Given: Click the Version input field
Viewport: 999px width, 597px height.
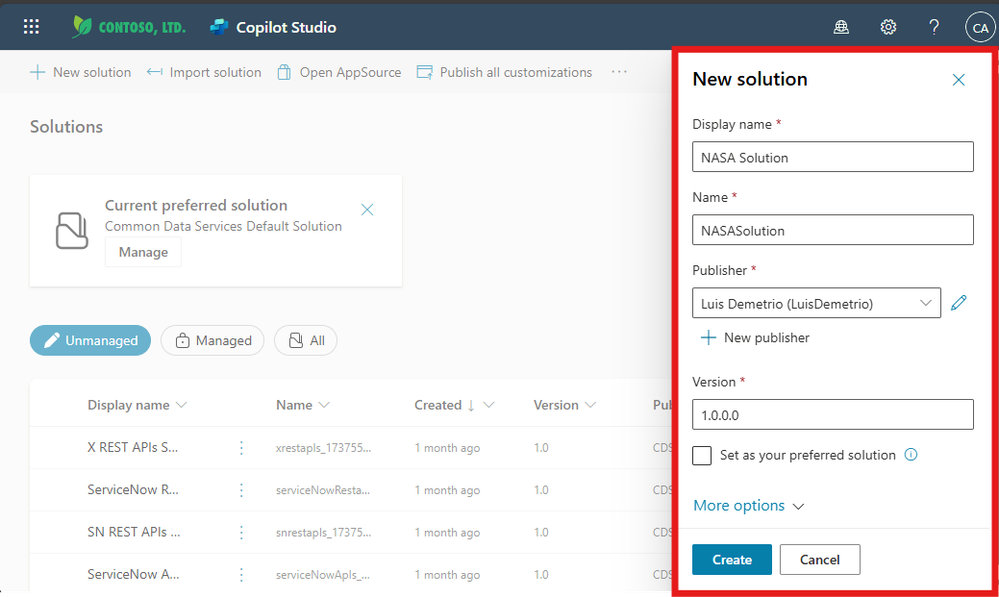Looking at the screenshot, I should (x=833, y=415).
